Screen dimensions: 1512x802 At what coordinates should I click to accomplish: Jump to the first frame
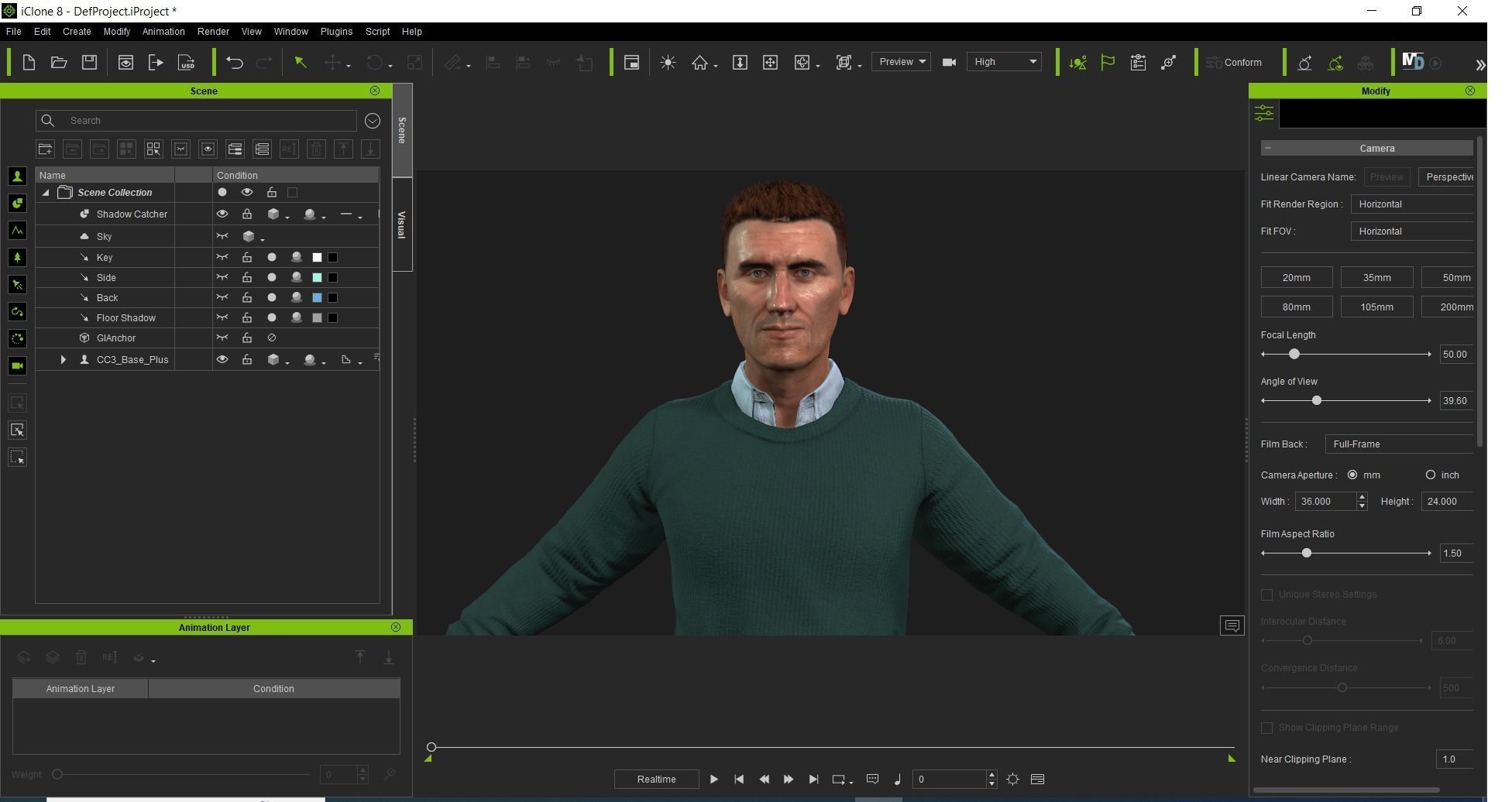(x=739, y=780)
